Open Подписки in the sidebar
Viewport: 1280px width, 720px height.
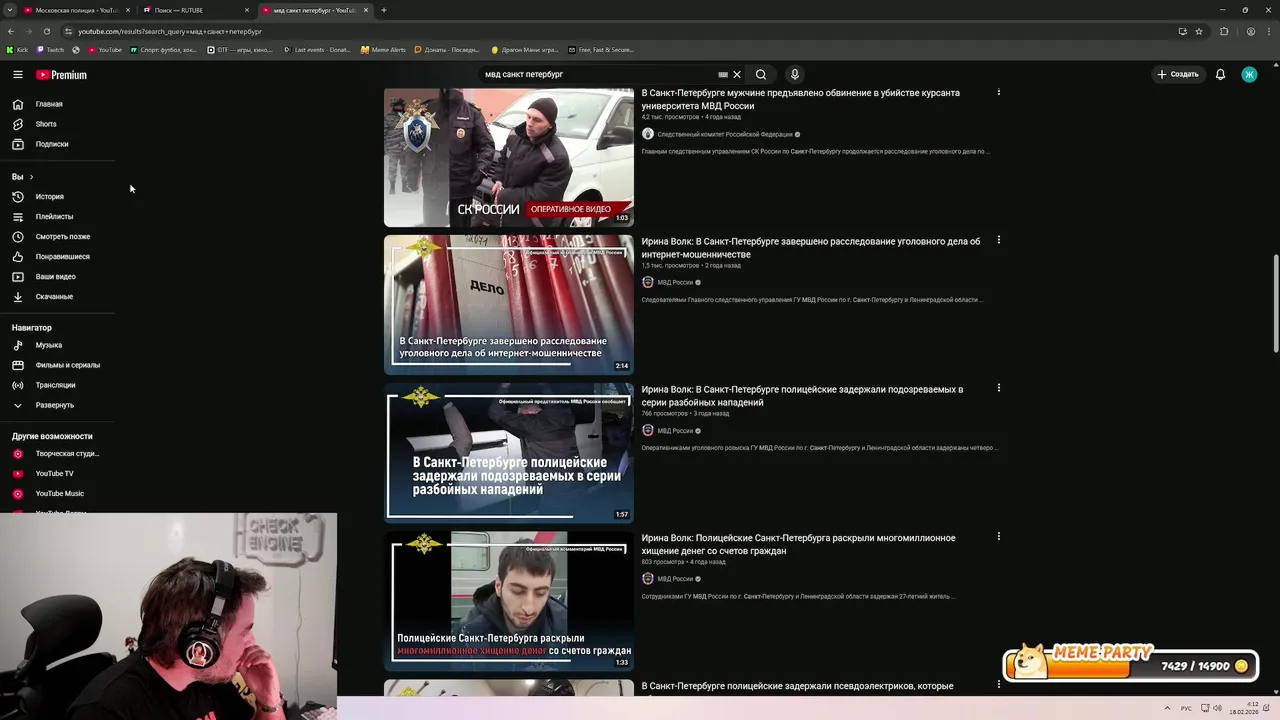52,144
